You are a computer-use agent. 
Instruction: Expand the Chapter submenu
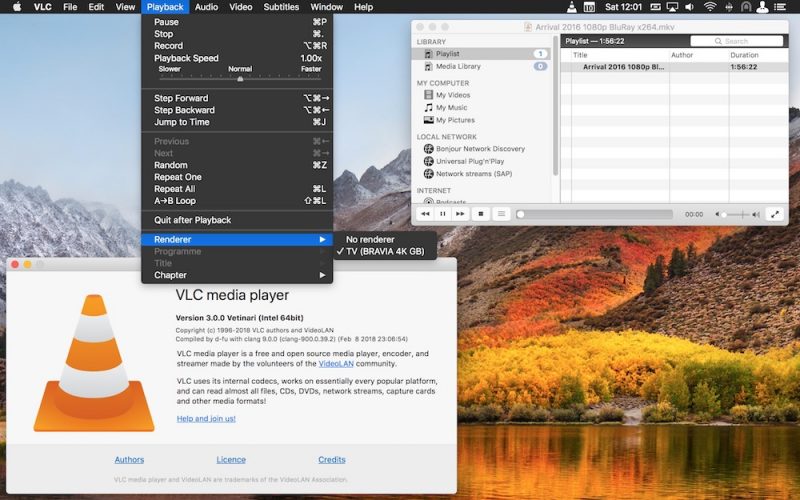point(237,275)
